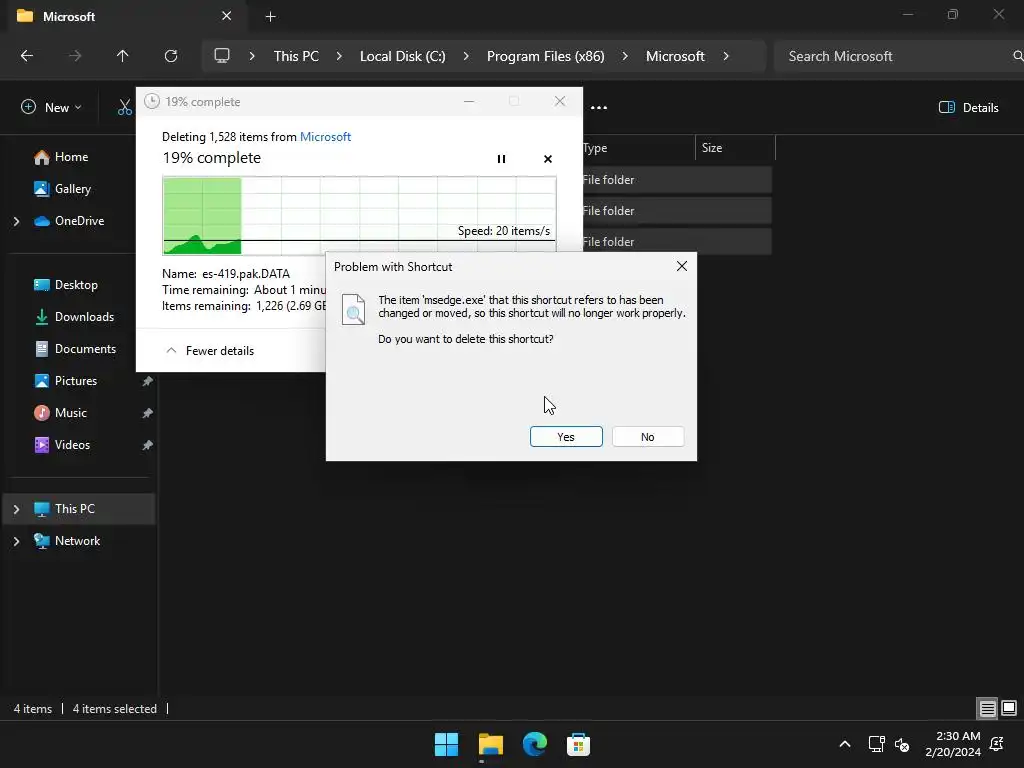1024x768 pixels.
Task: Open Desktop in the sidebar
Action: [x=76, y=285]
